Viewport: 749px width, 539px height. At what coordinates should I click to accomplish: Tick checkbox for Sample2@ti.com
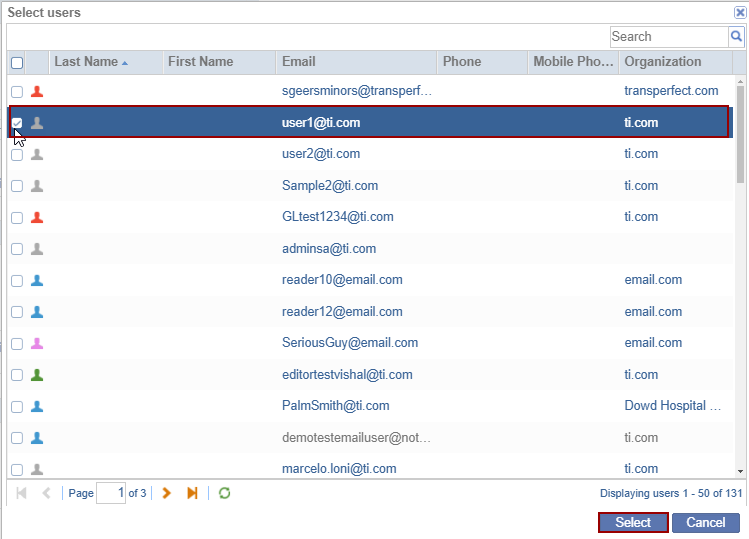click(17, 186)
